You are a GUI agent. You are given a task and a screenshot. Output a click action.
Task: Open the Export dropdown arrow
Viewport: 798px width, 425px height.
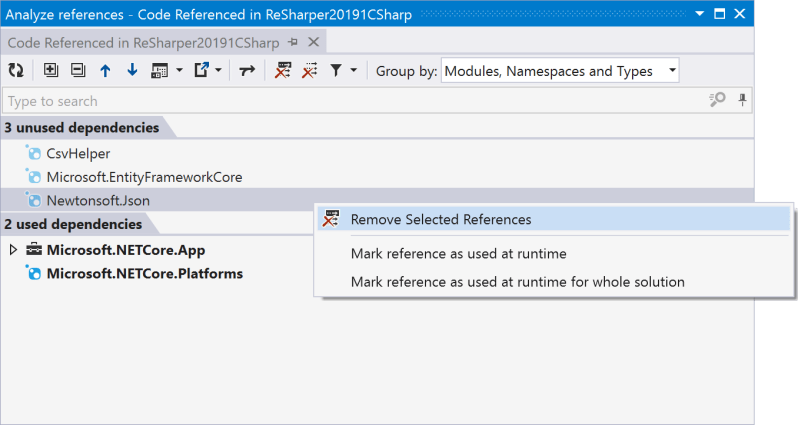[x=218, y=70]
